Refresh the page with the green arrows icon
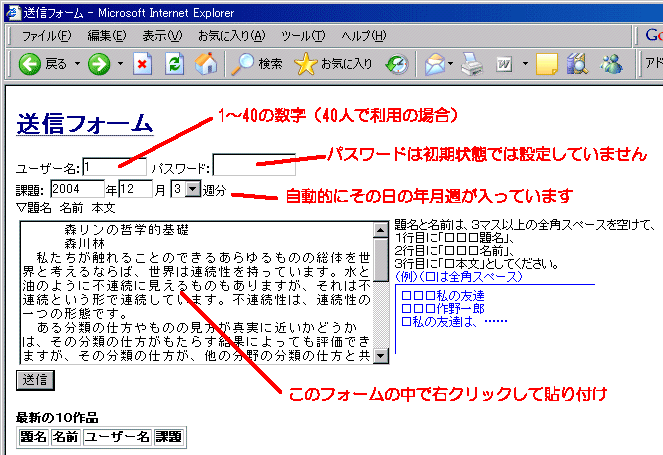The image size is (663, 455). 174,64
